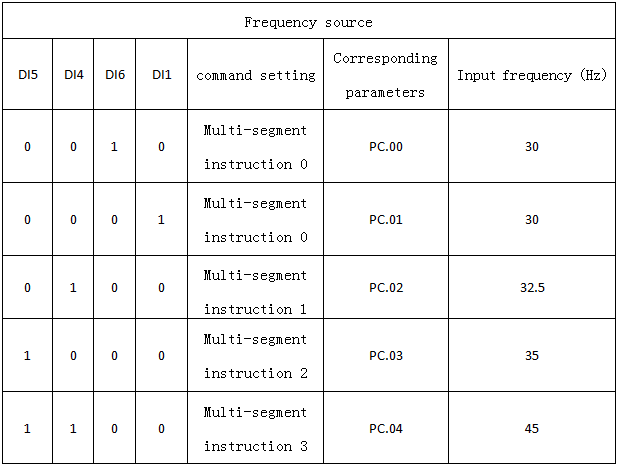
Task: Click the PC.00 parameter cell
Action: (385, 147)
